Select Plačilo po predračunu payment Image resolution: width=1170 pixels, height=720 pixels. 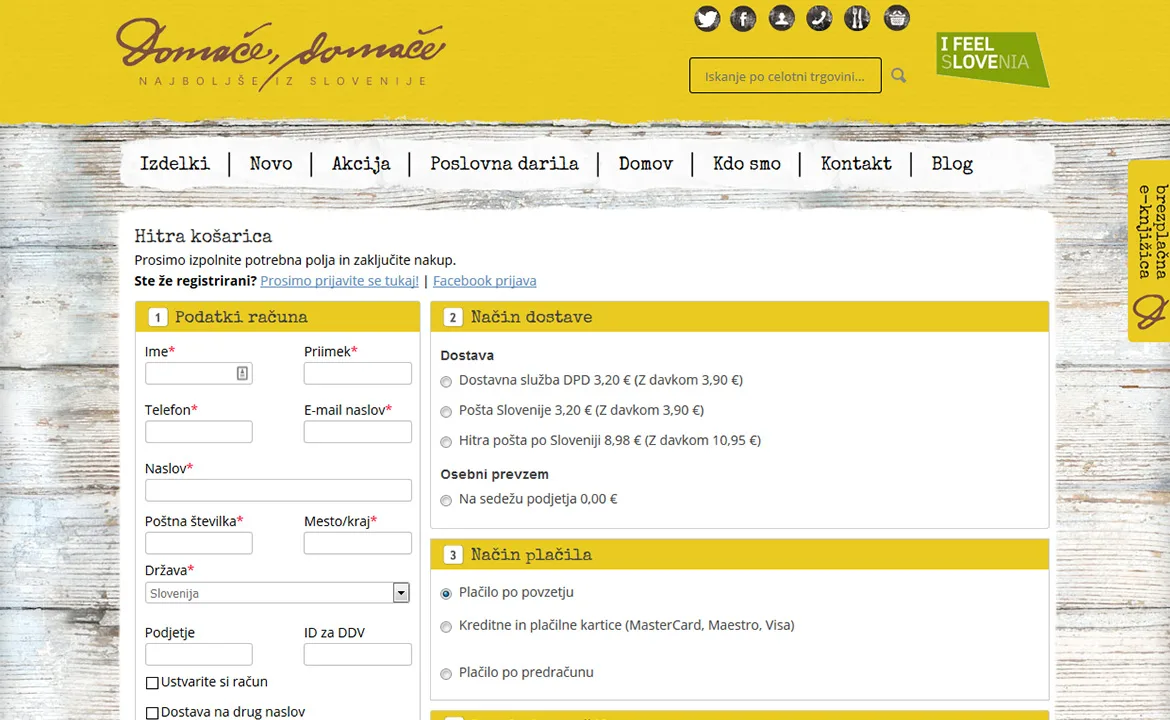pyautogui.click(x=446, y=674)
